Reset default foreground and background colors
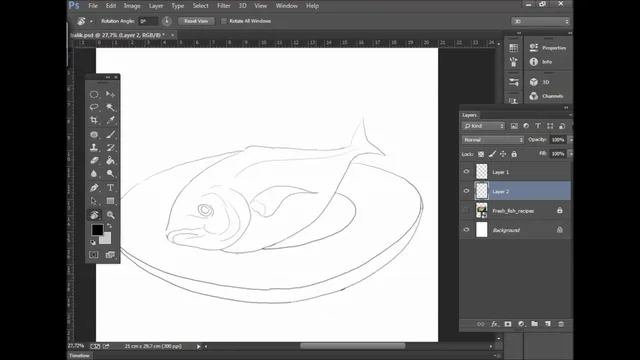 pyautogui.click(x=93, y=242)
